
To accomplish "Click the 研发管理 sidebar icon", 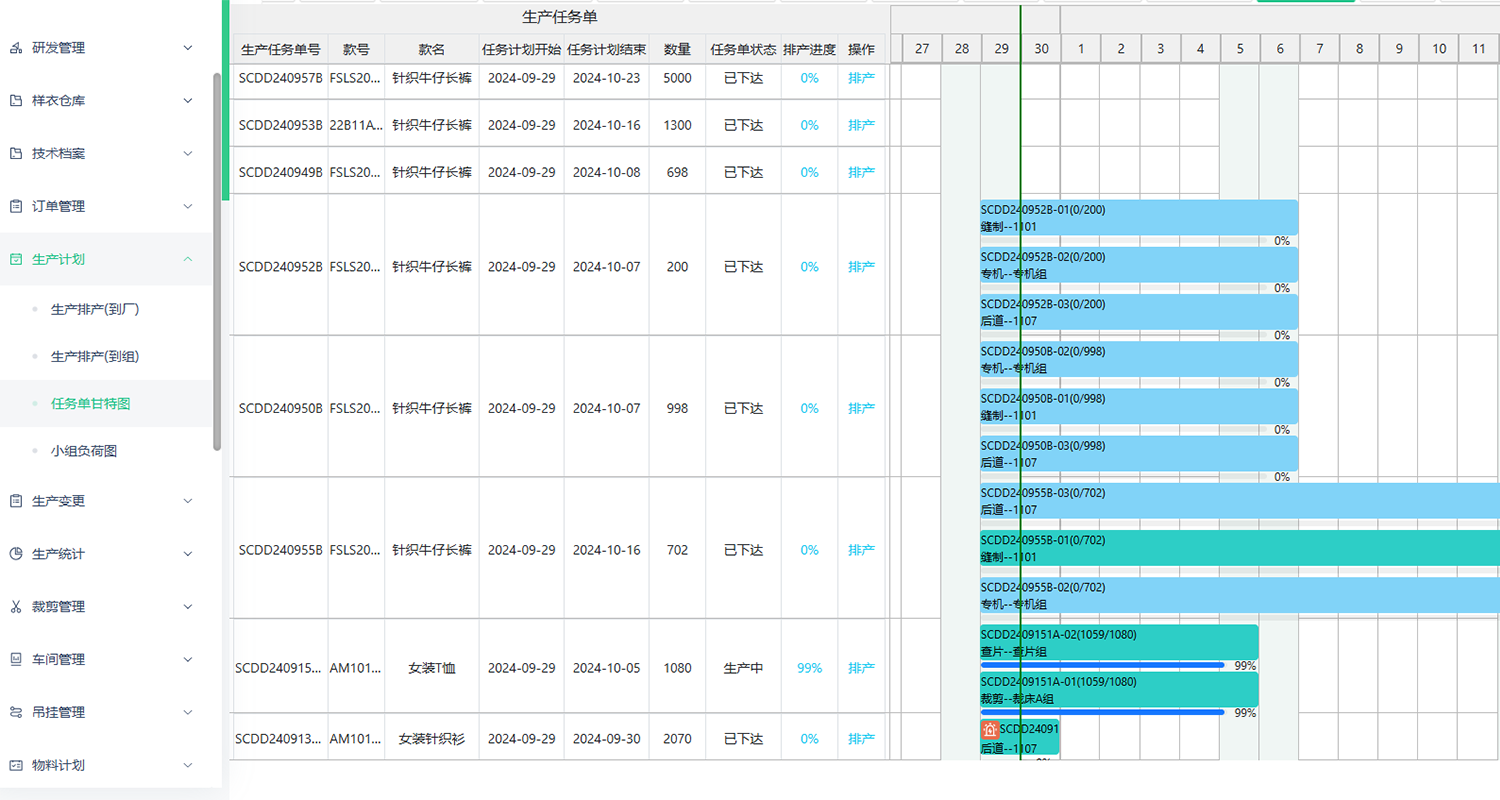I will (x=15, y=48).
